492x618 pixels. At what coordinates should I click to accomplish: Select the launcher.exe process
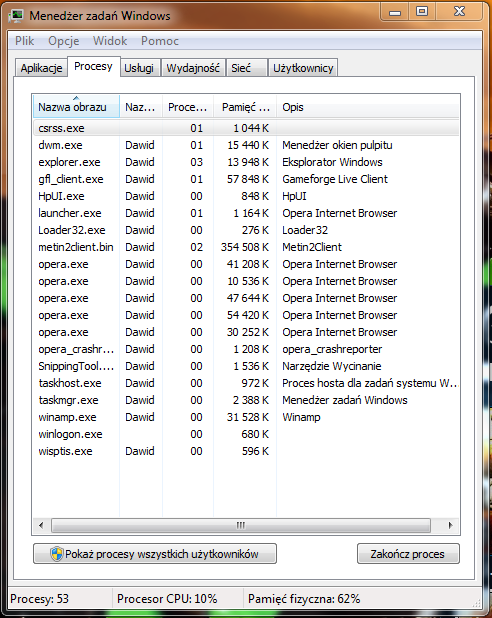coord(246,213)
